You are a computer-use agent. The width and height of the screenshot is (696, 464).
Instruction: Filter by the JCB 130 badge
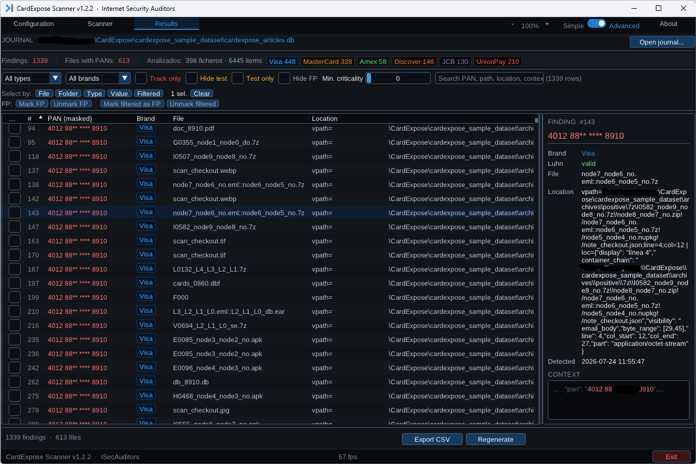455,62
